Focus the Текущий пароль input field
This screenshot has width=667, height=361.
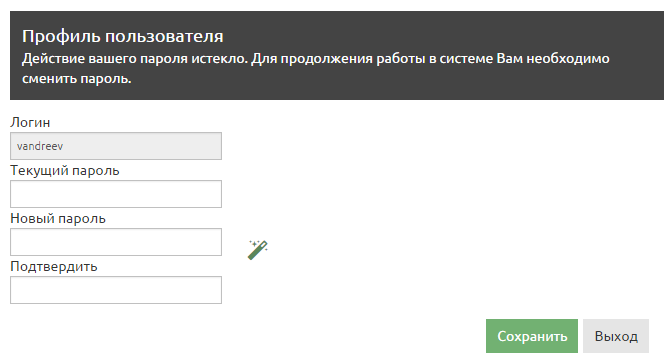[x=116, y=194]
